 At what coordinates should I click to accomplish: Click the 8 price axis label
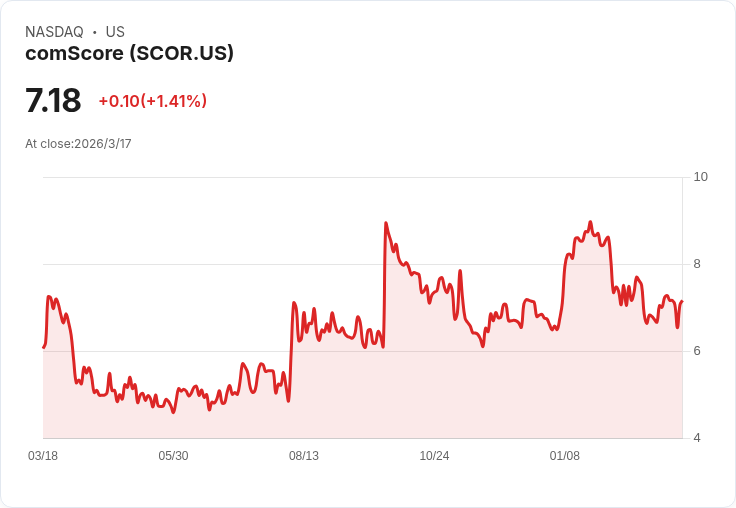697,264
